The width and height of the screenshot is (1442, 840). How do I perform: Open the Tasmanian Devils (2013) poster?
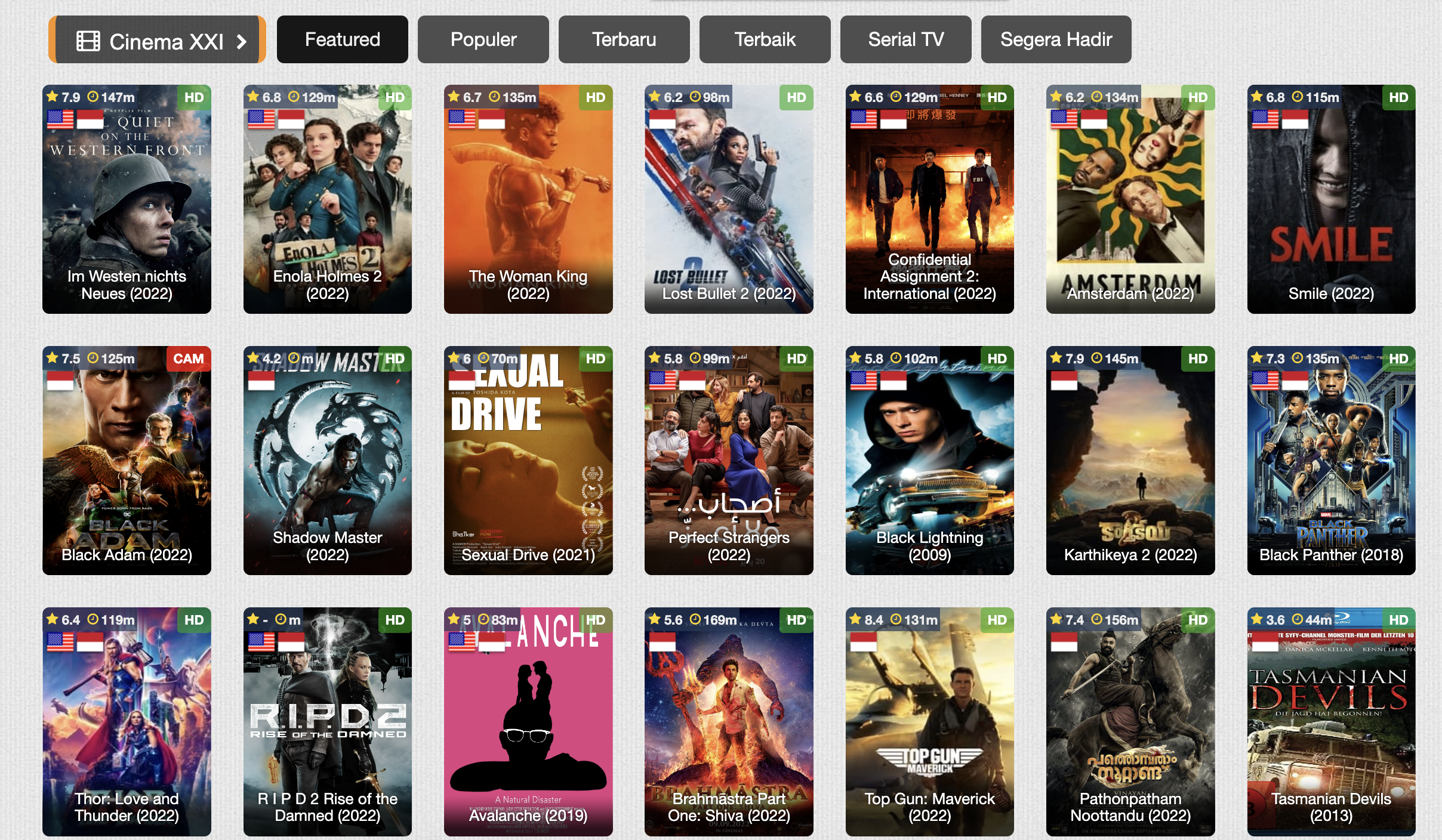click(x=1332, y=722)
